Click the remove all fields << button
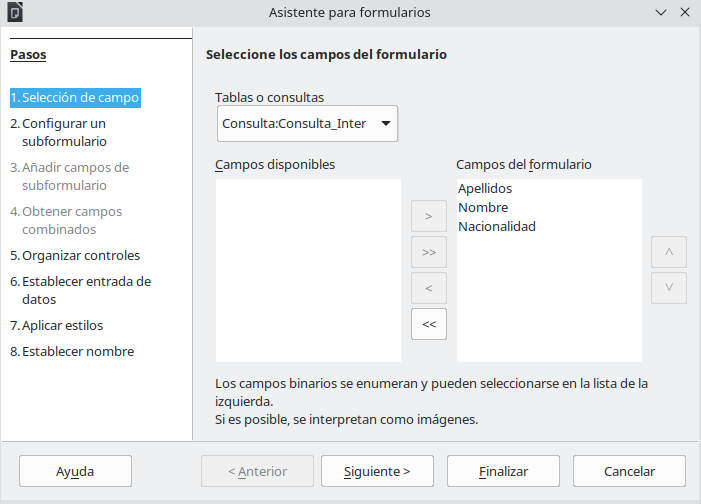This screenshot has width=701, height=504. pyautogui.click(x=429, y=324)
